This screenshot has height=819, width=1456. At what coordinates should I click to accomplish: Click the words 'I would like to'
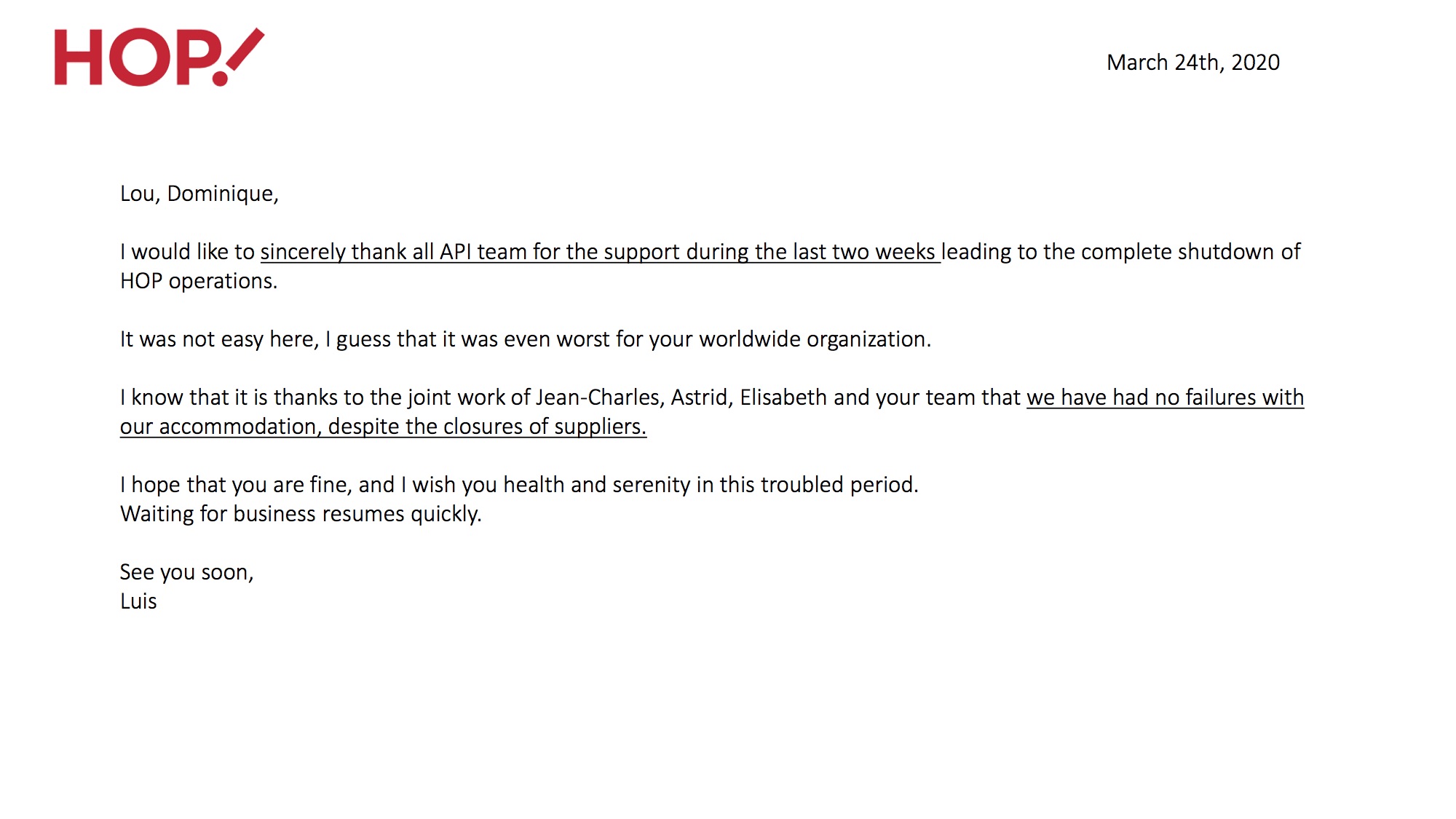pos(188,252)
